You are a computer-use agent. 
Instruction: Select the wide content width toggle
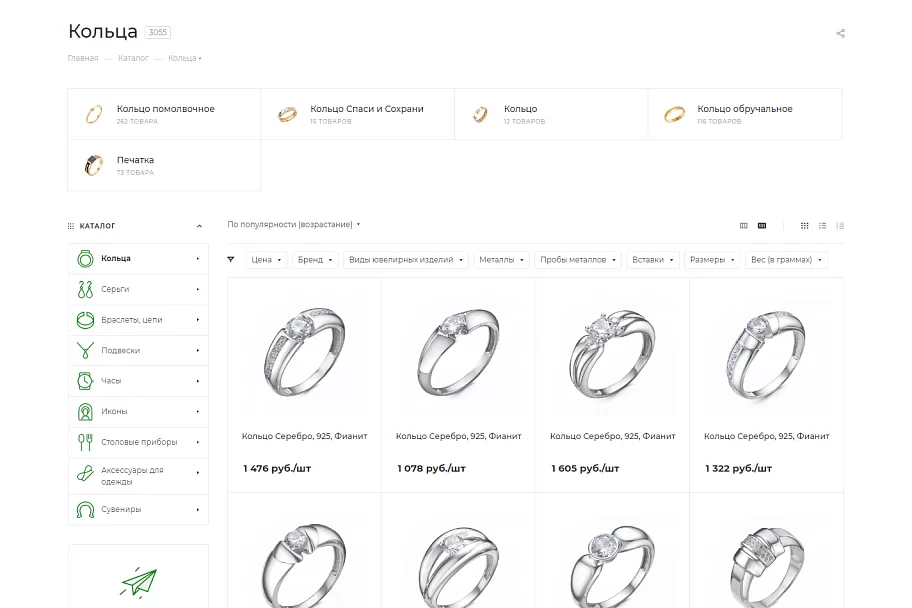click(x=762, y=226)
